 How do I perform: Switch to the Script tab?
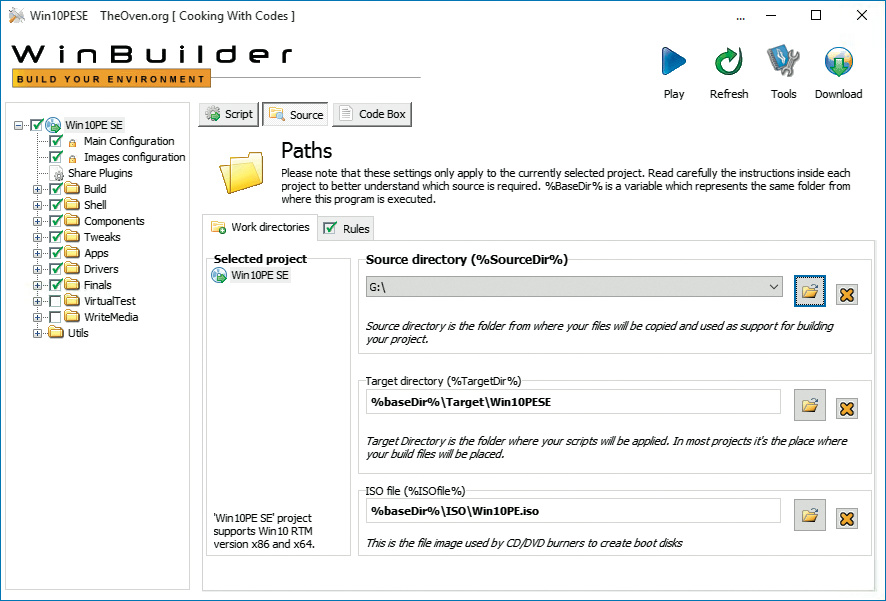click(229, 114)
